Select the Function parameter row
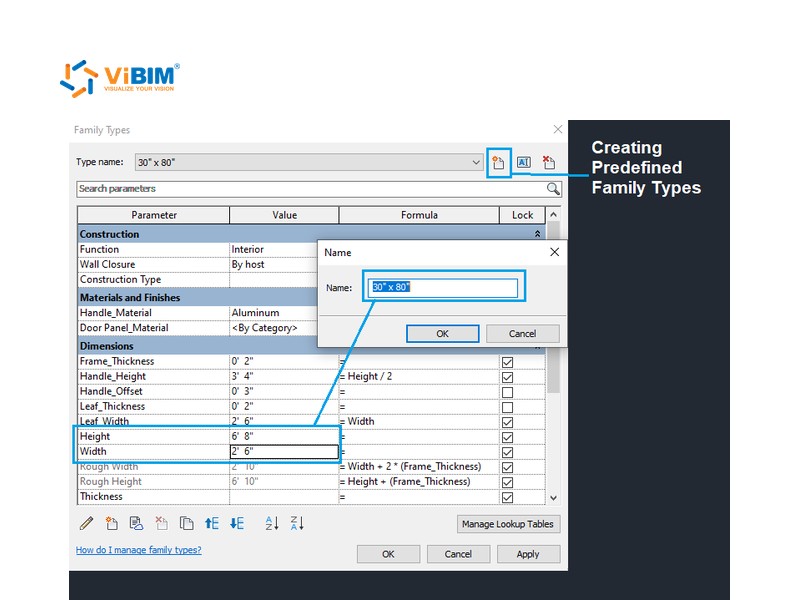 pos(154,249)
